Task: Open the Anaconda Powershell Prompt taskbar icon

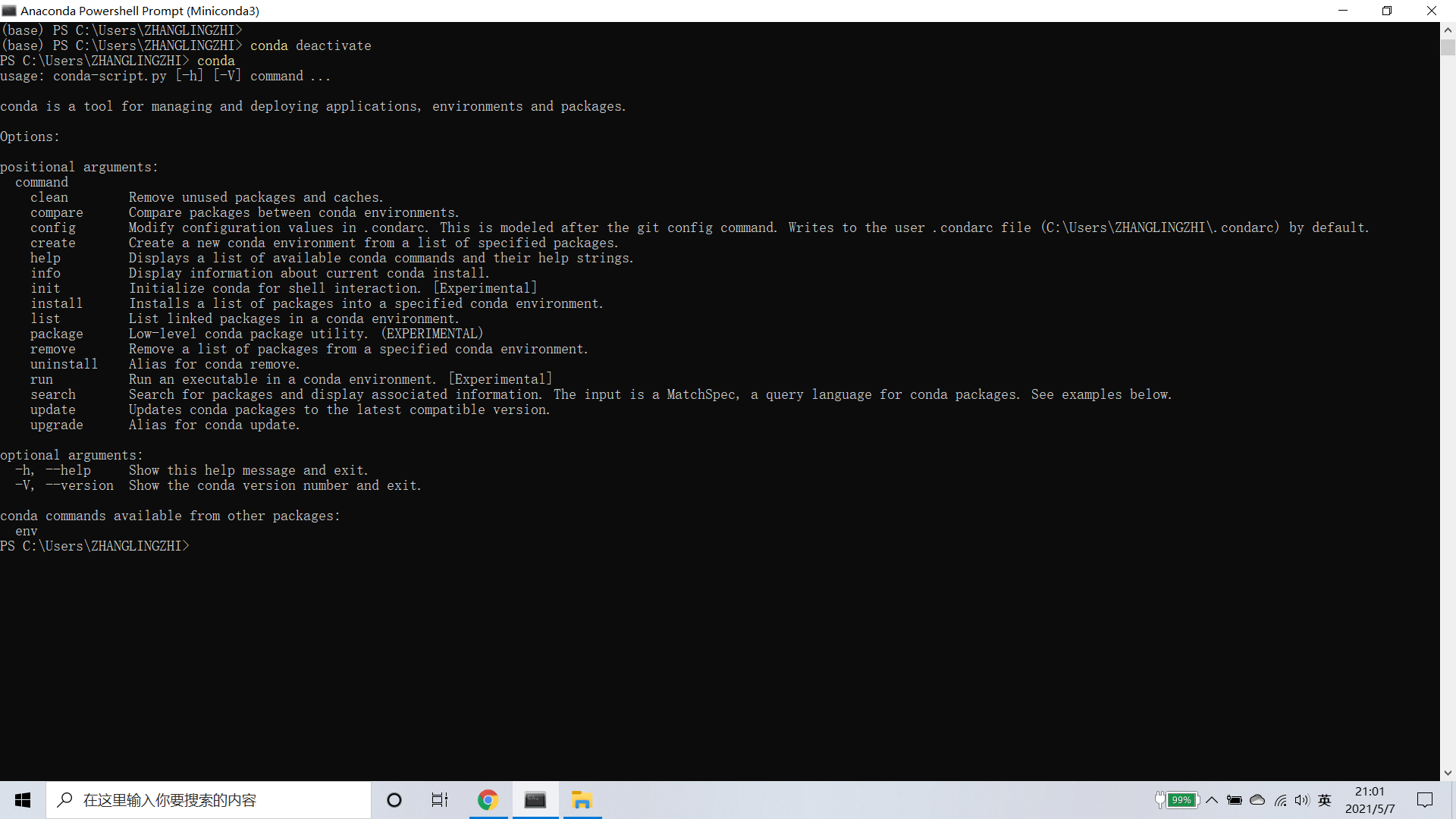Action: 536,800
